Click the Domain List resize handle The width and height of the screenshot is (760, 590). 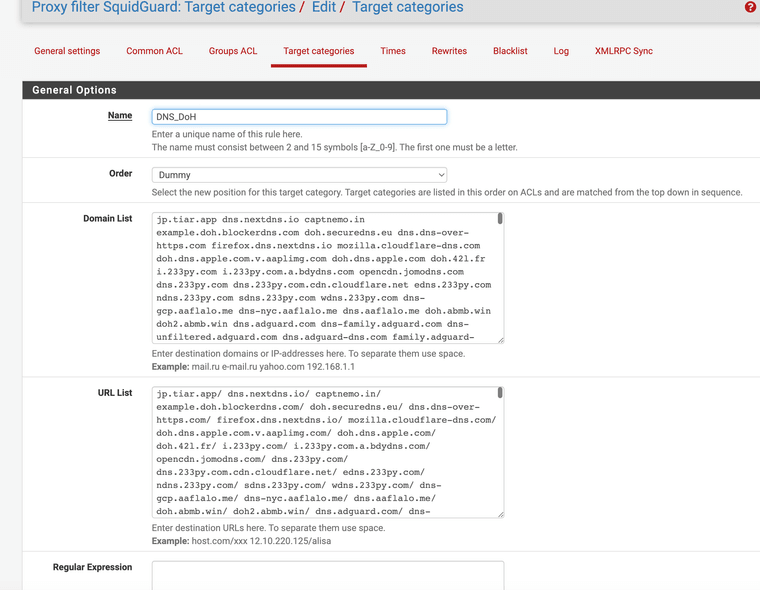[501, 340]
